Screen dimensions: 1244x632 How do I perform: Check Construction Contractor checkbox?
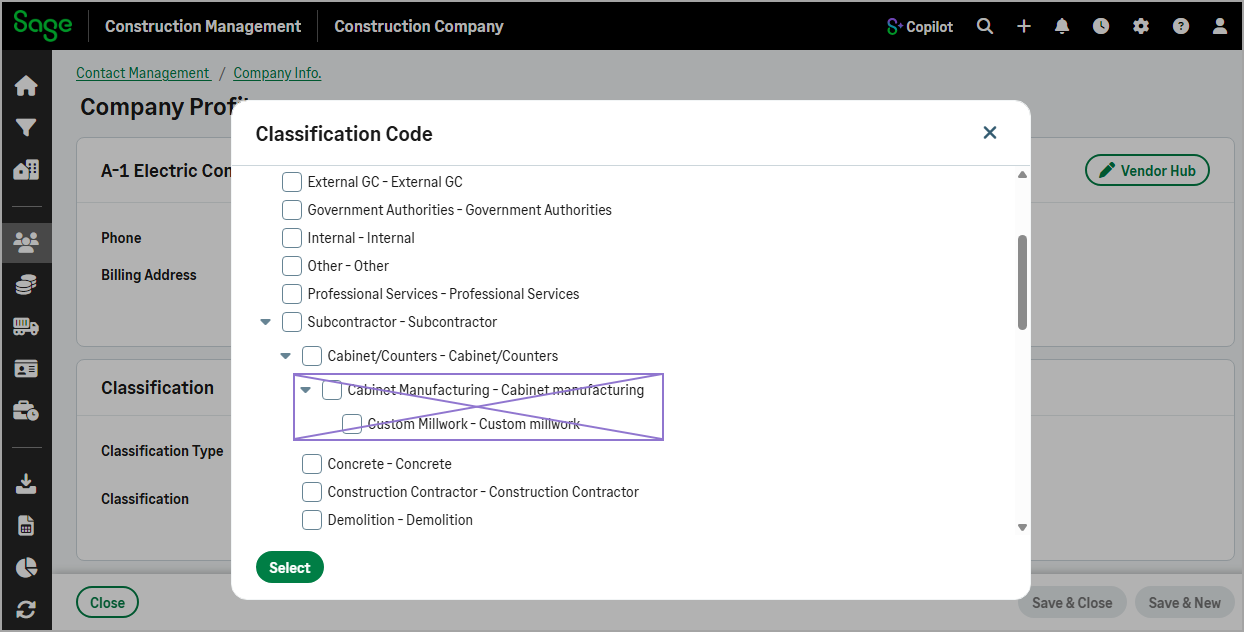tap(312, 492)
